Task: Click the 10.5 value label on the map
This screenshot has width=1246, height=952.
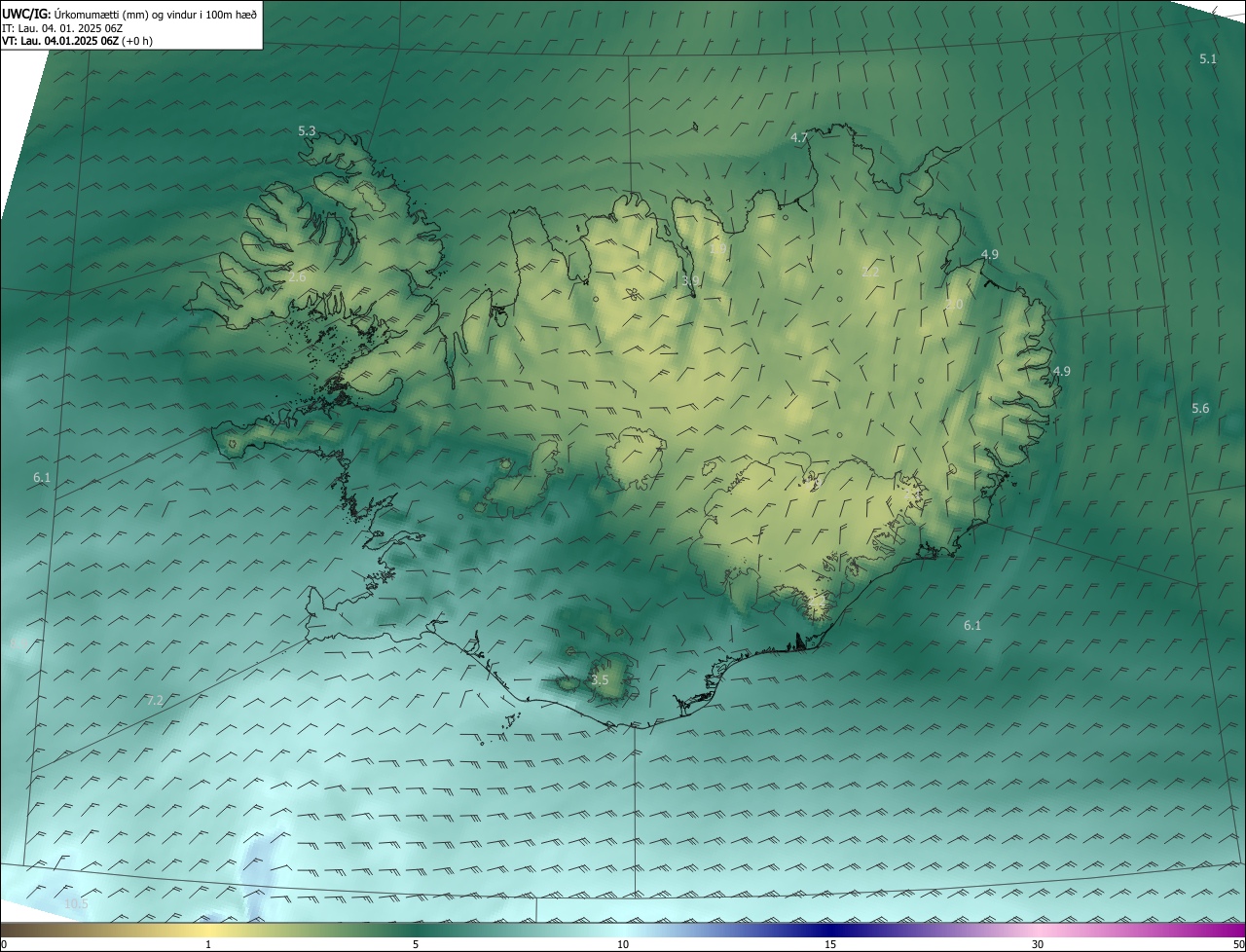Action: (x=76, y=904)
